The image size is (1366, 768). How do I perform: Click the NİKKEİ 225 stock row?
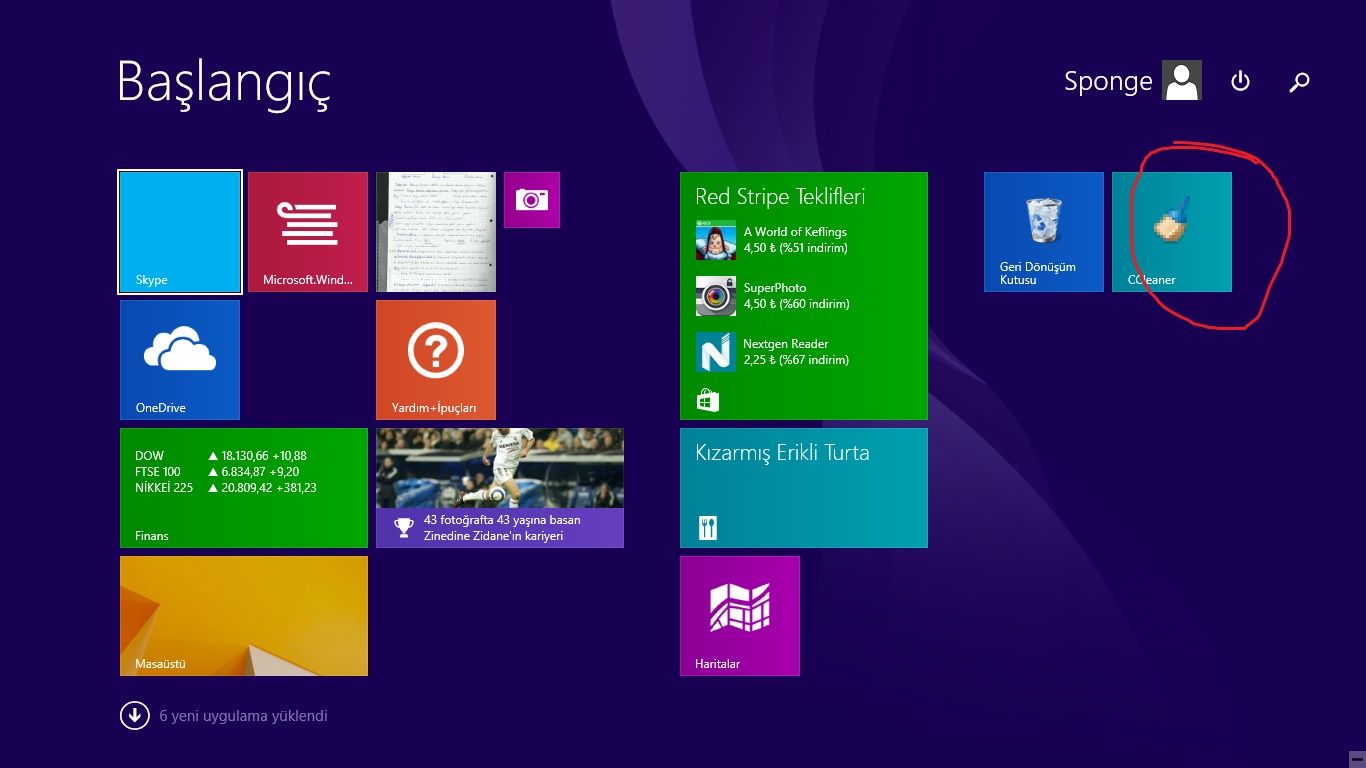point(226,488)
